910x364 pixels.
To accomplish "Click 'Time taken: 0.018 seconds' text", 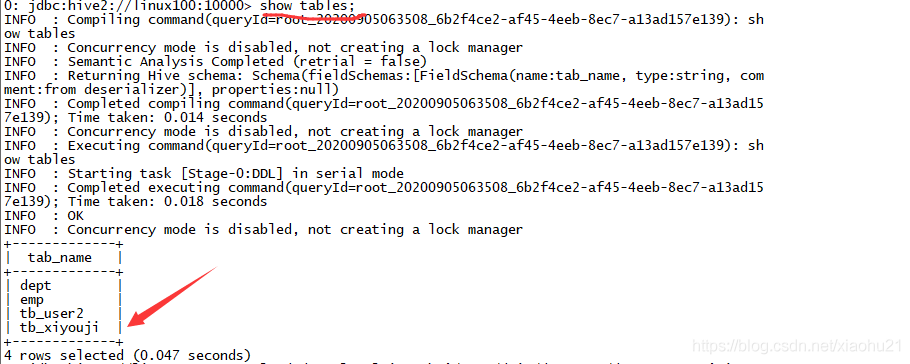I will (x=168, y=201).
